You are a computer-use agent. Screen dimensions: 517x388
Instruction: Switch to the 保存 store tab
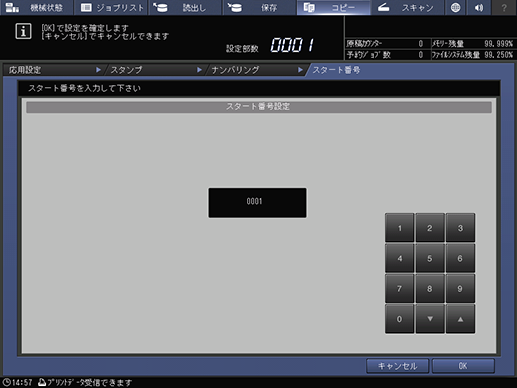(x=259, y=7)
